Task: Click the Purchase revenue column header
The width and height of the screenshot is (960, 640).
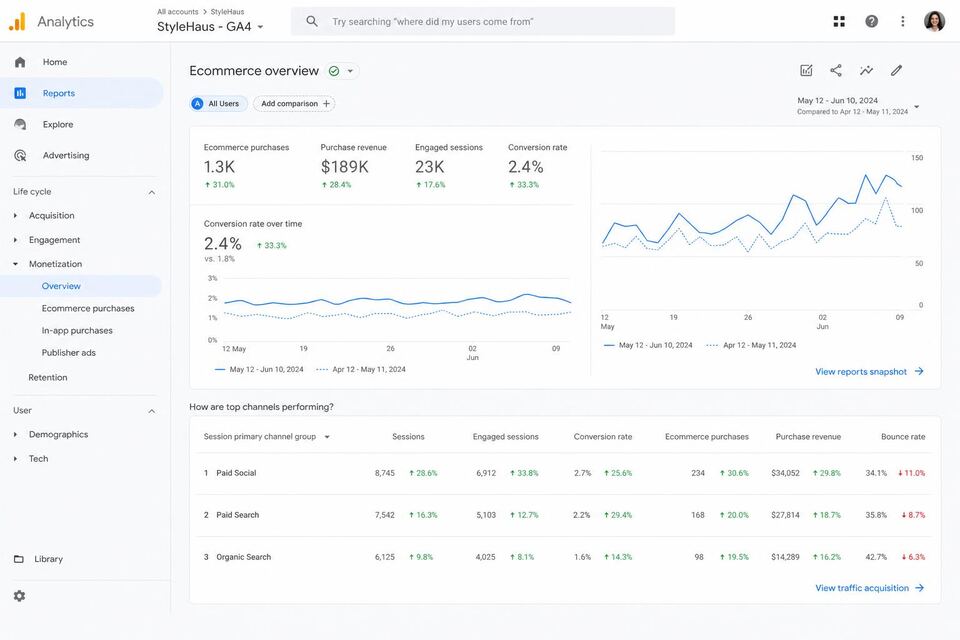Action: 808,437
